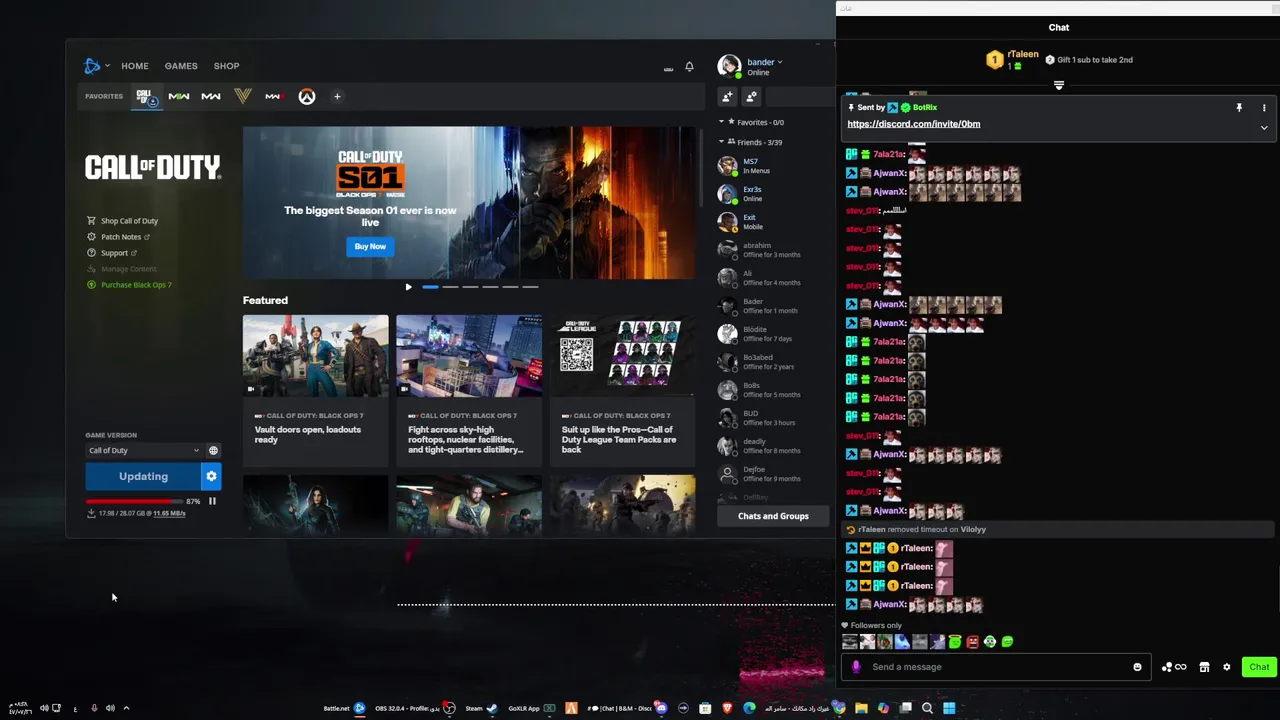Send message with green Chat button

tap(1259, 667)
